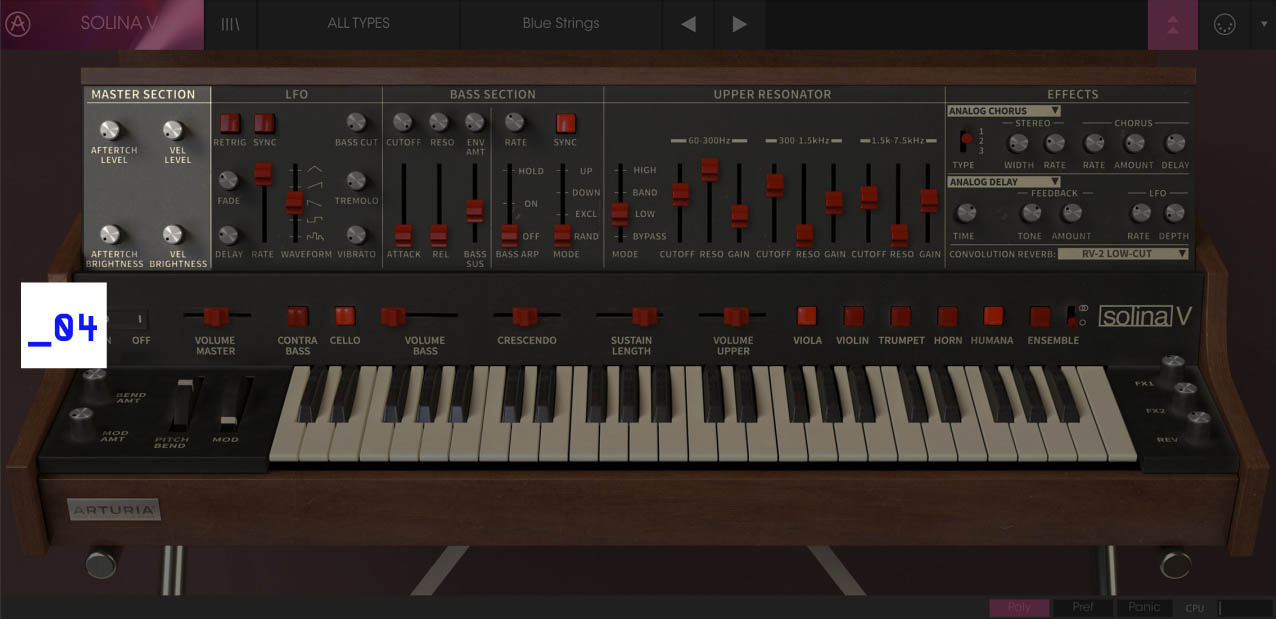Collapse the advanced panel with pink arrows
1276x619 pixels.
click(x=1172, y=25)
